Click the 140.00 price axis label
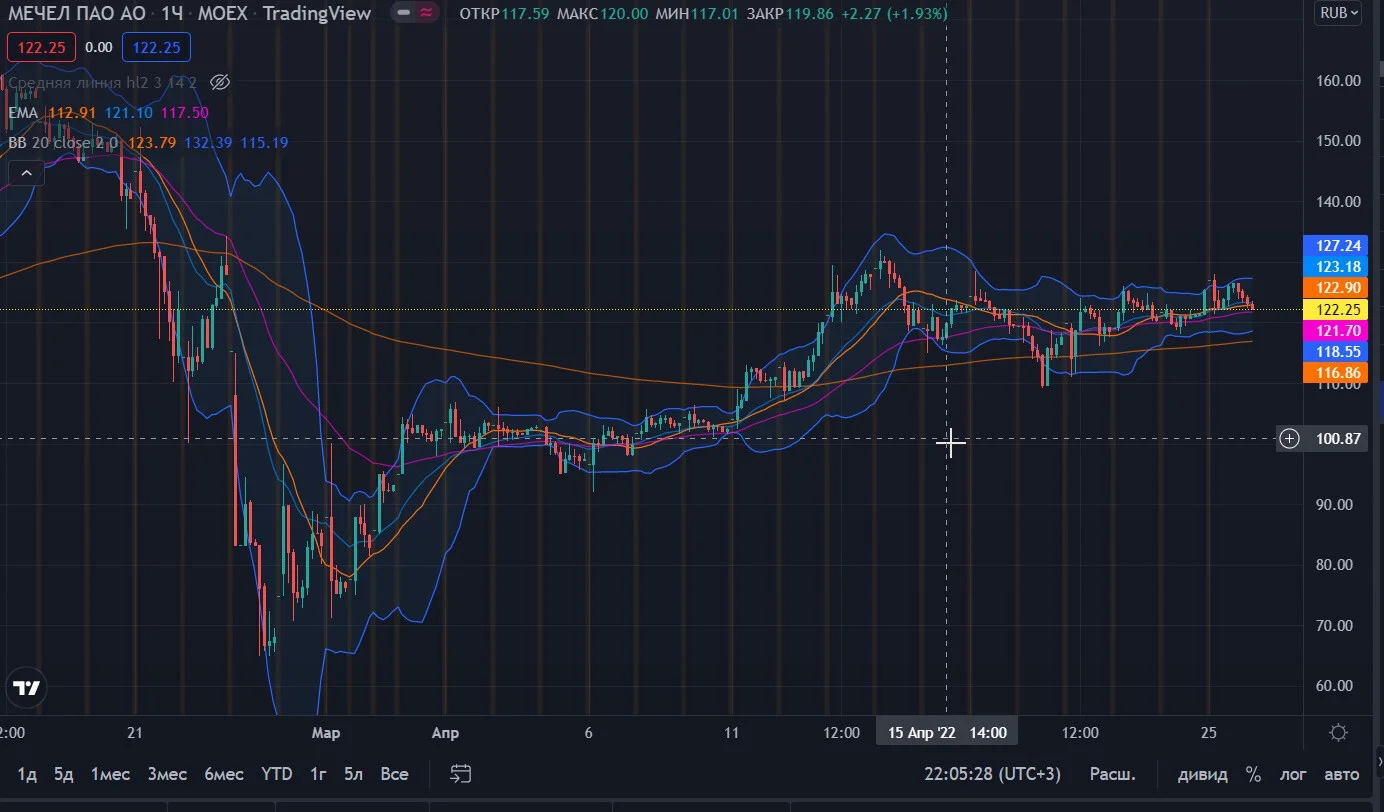The image size is (1384, 812). pos(1337,202)
